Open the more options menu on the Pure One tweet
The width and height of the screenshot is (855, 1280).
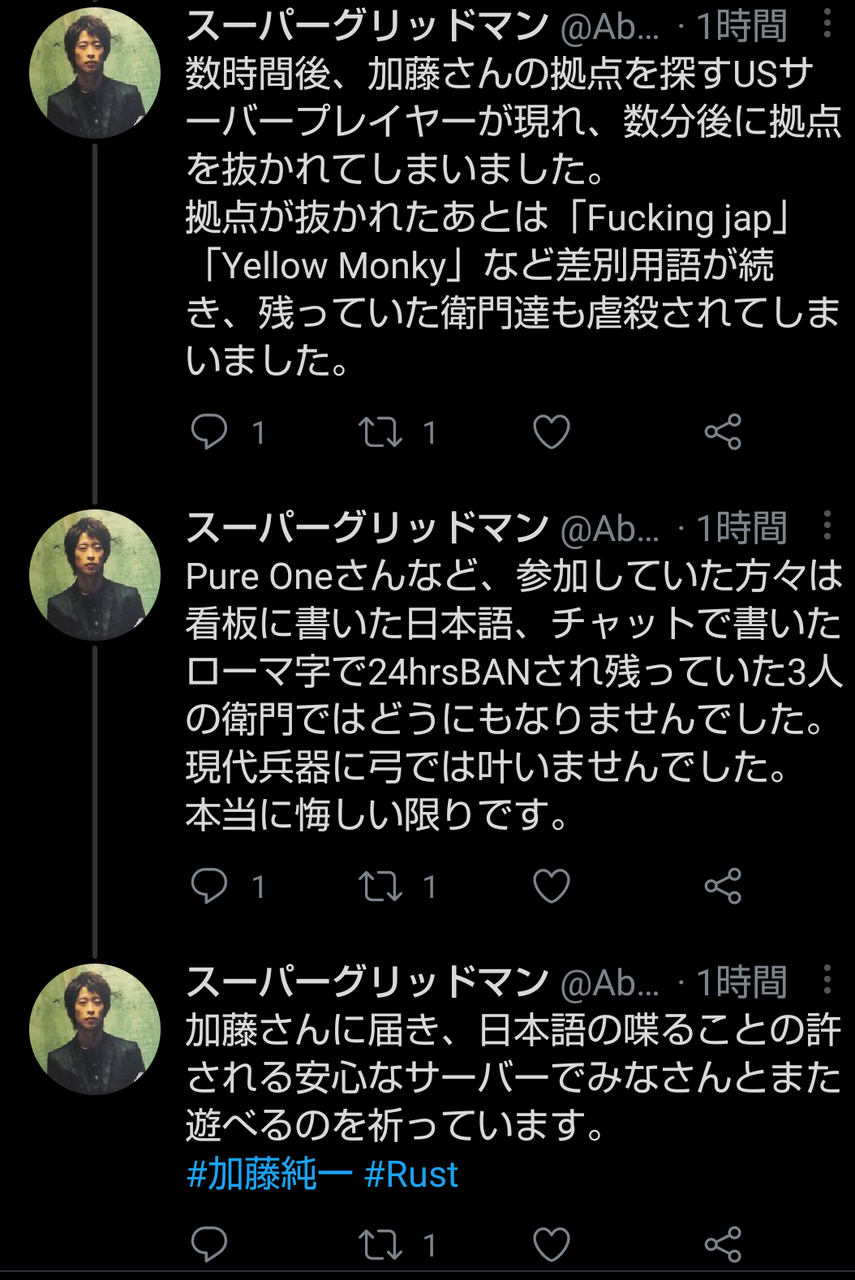coord(828,525)
